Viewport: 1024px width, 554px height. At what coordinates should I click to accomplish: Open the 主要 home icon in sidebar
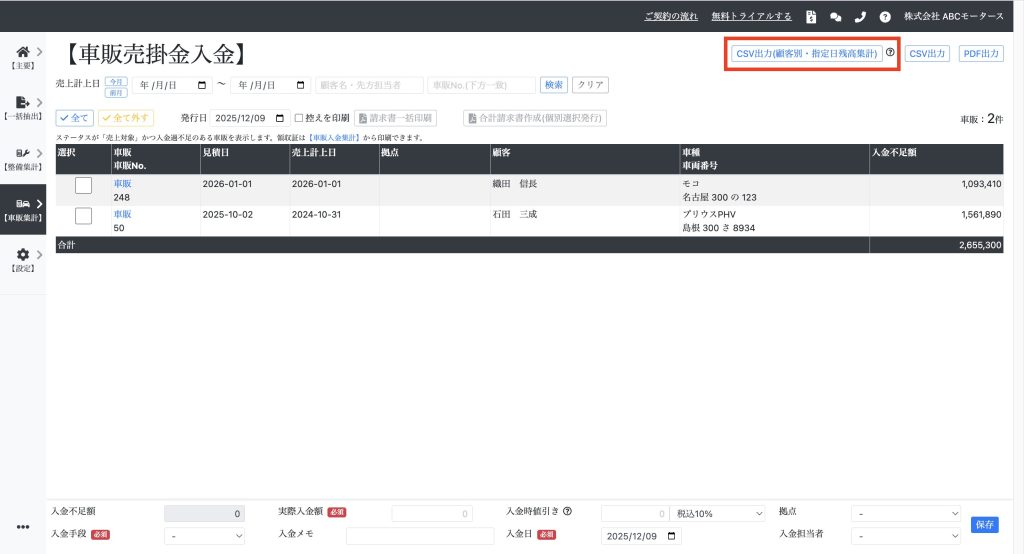point(22,52)
